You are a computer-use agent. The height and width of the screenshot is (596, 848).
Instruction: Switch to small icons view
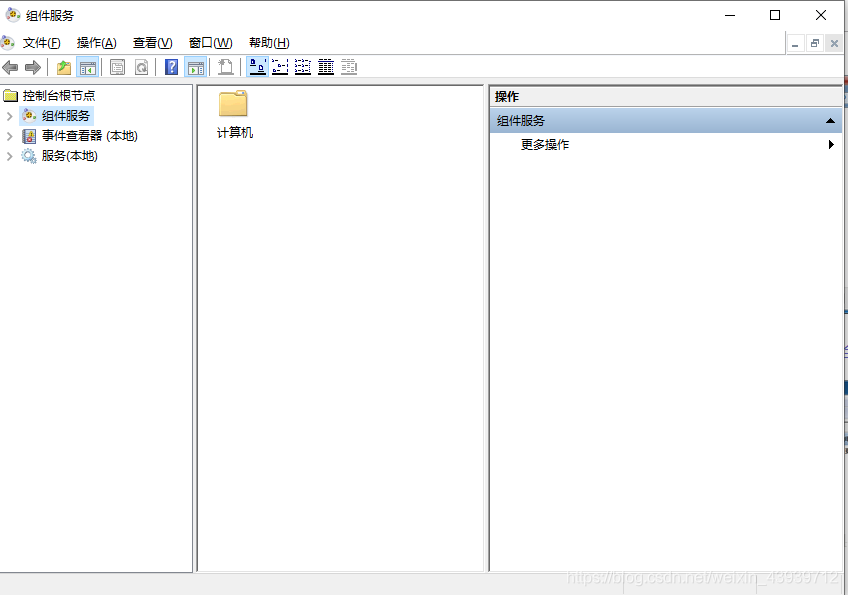(x=280, y=68)
